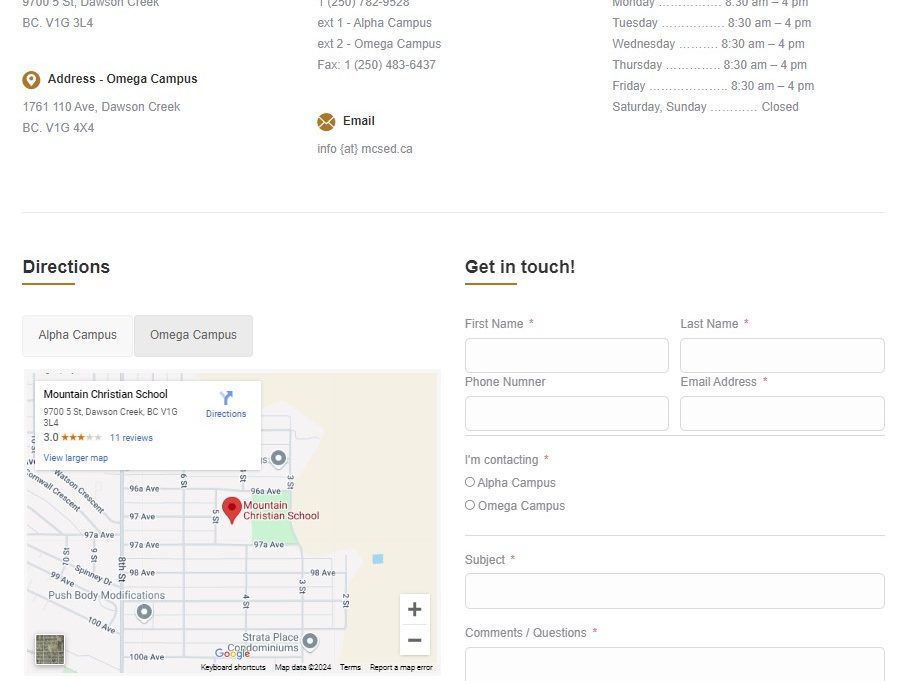Image resolution: width=908 pixels, height=681 pixels.
Task: Open map Keyboard shortcuts link
Action: click(233, 667)
